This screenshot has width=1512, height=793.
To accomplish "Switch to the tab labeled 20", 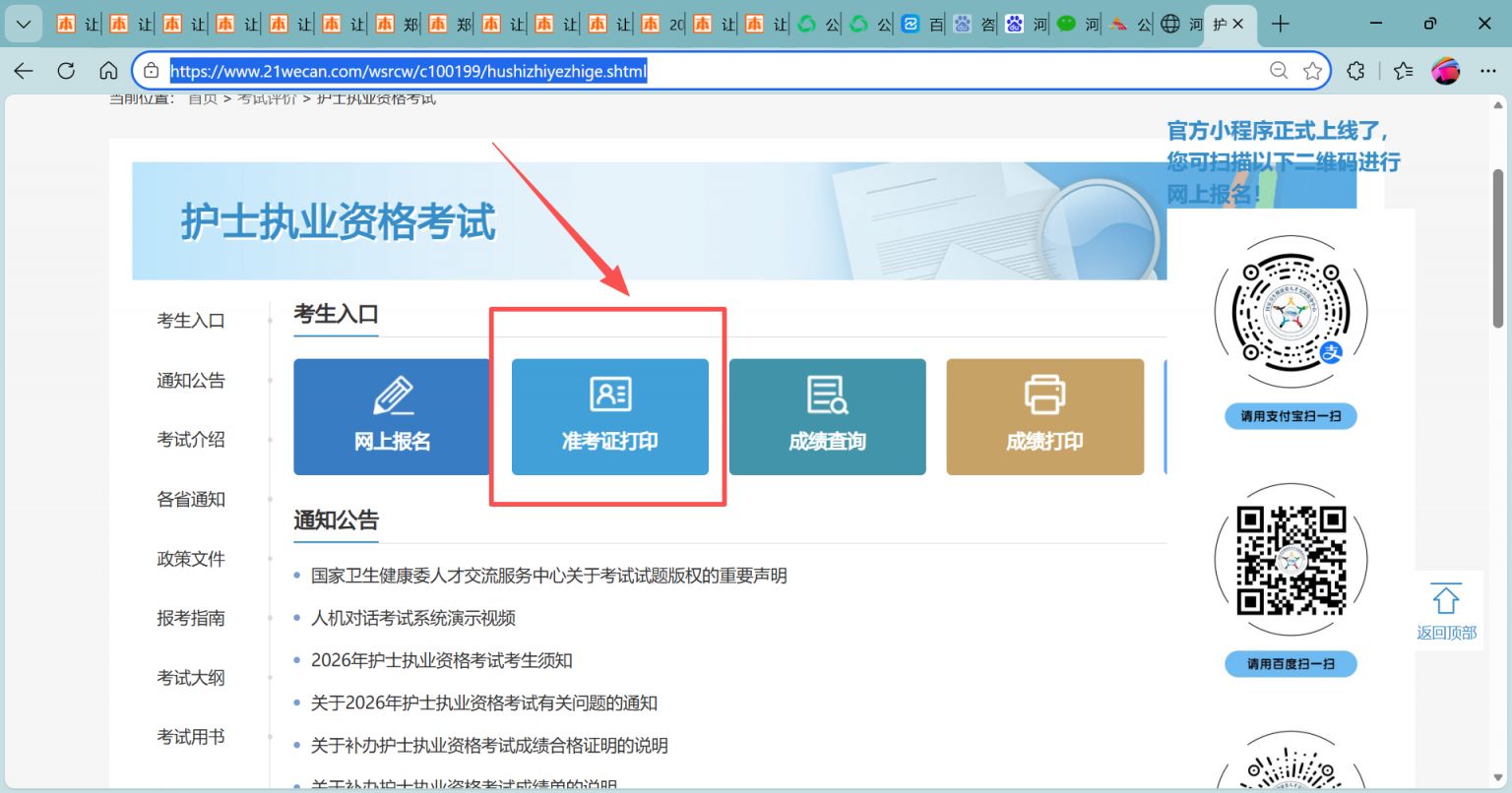I will pyautogui.click(x=662, y=24).
